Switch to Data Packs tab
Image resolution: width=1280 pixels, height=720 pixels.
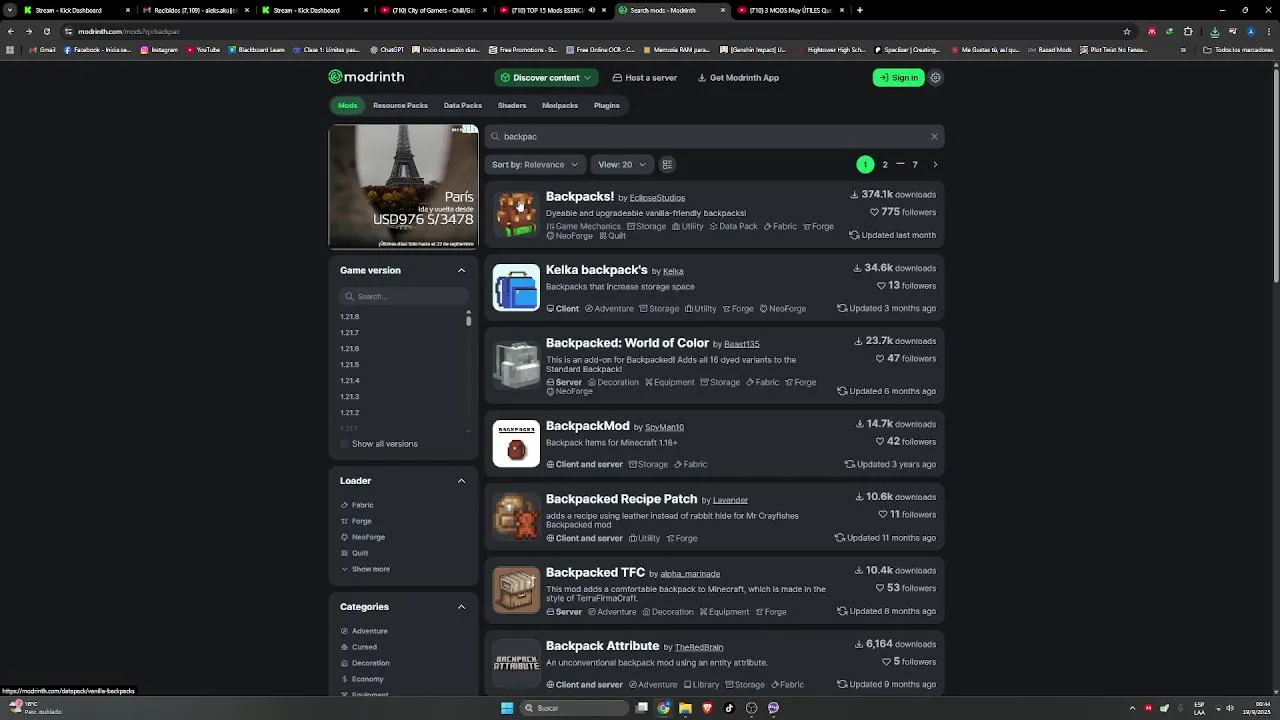click(463, 105)
